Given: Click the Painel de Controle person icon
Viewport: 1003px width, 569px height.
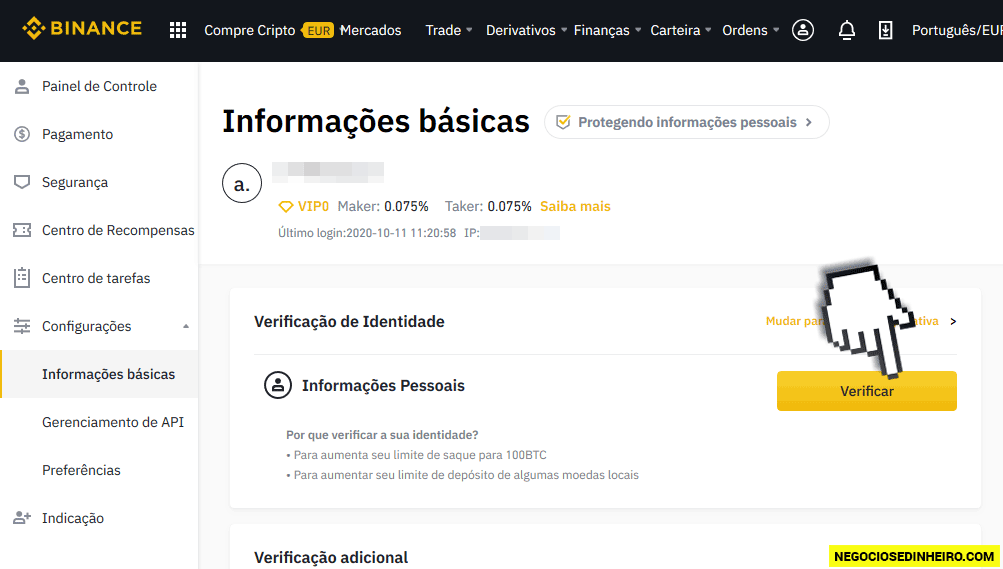Looking at the screenshot, I should (x=22, y=86).
